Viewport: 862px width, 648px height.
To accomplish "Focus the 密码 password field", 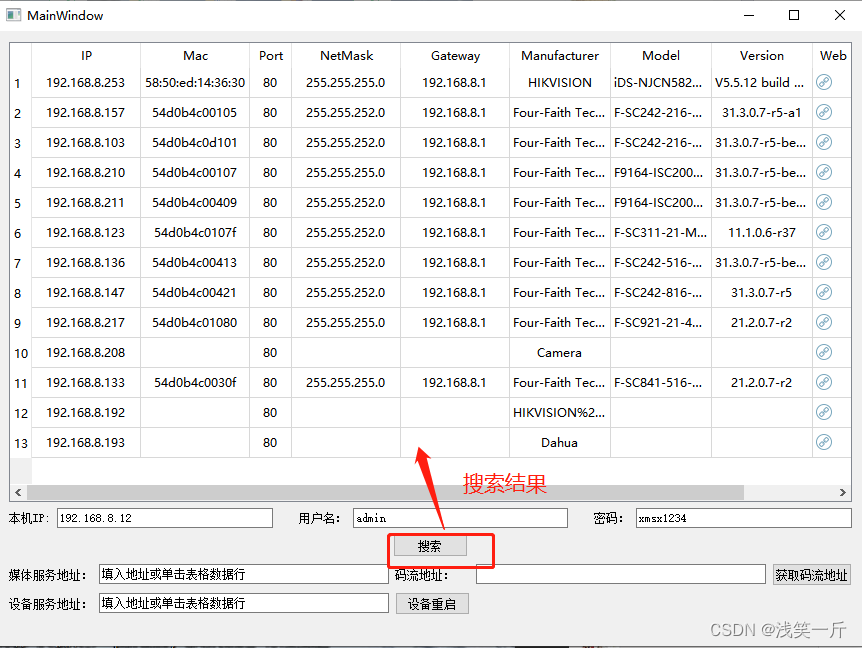I will click(744, 518).
